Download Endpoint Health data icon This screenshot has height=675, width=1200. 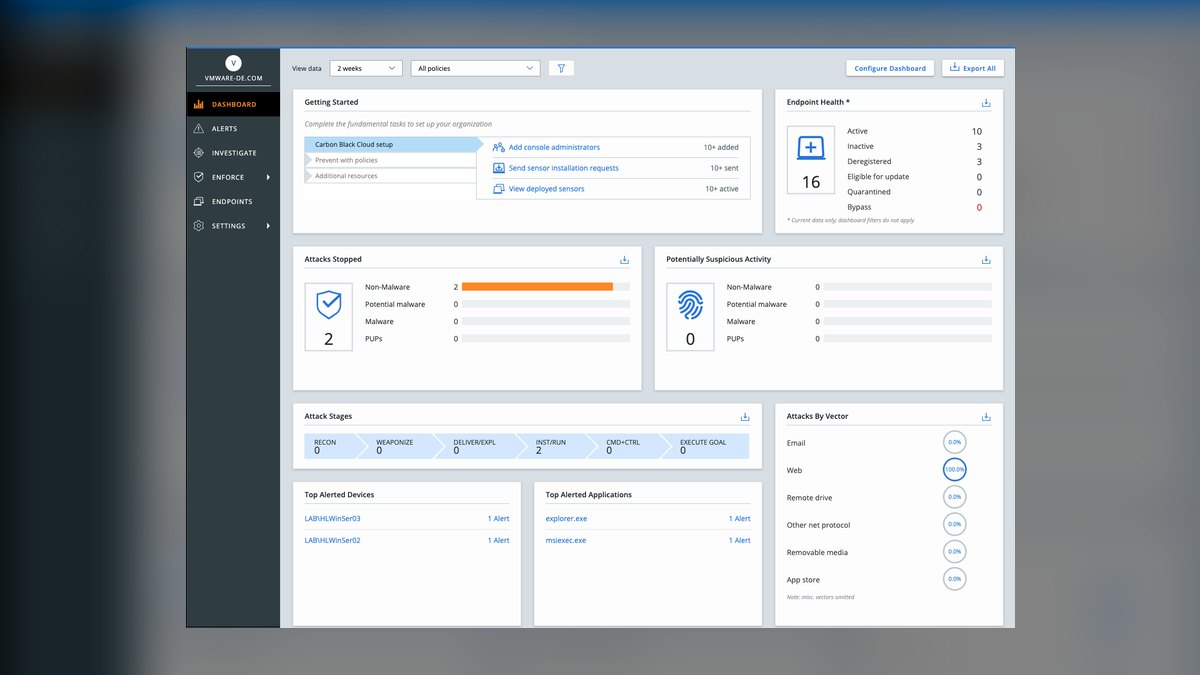click(986, 102)
